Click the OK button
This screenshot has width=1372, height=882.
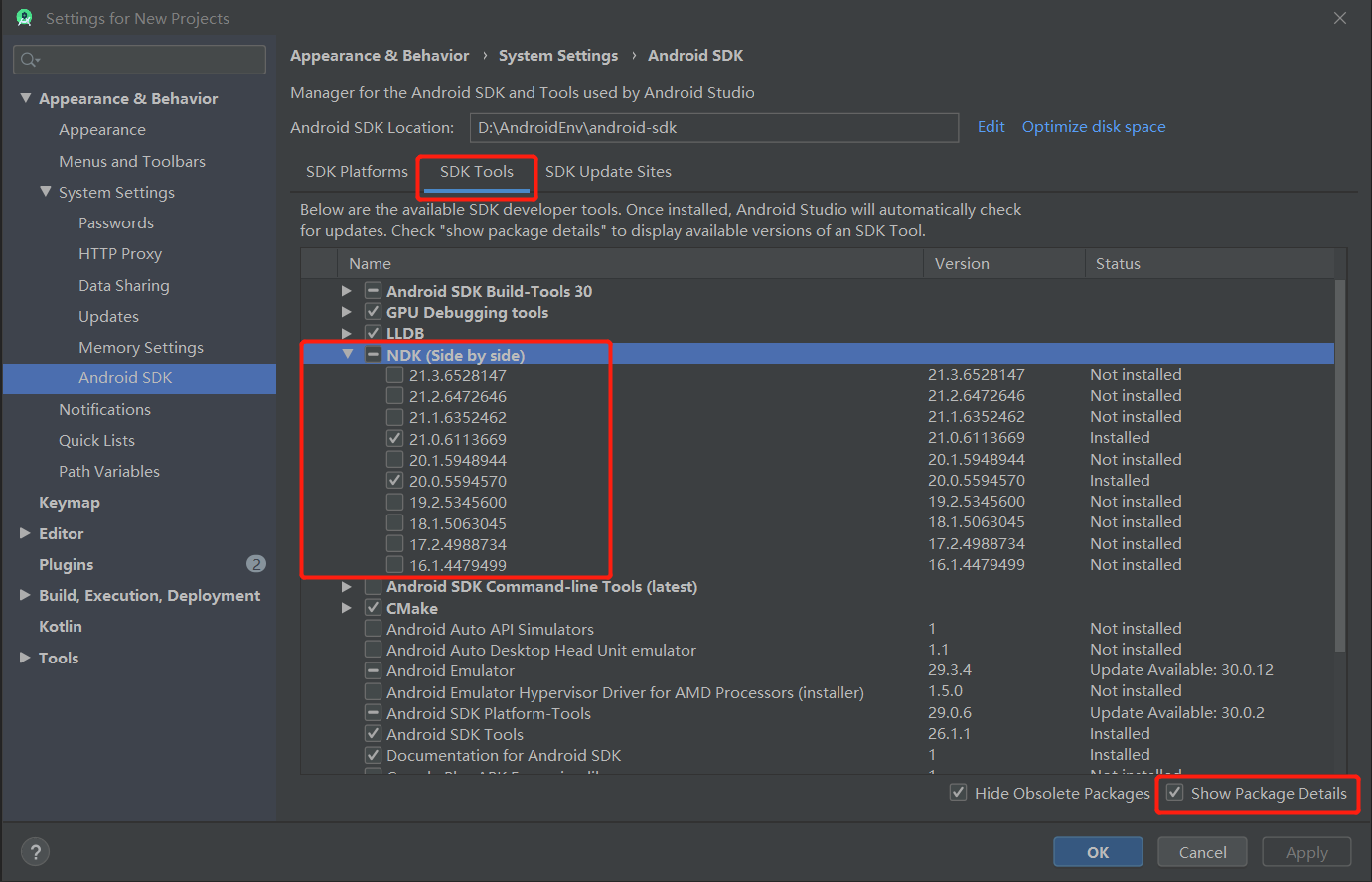coord(1098,852)
